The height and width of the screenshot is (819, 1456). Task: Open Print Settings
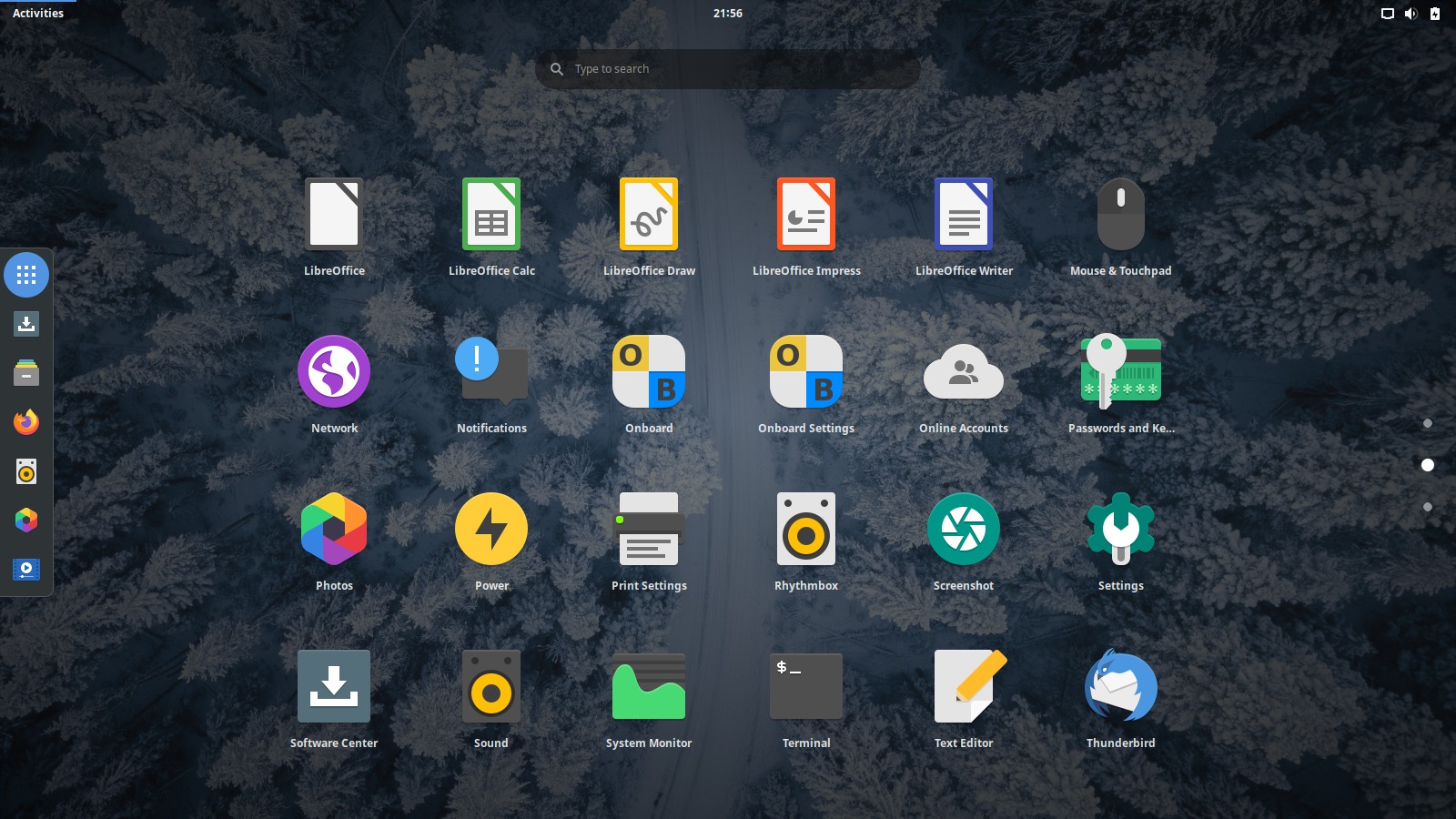point(649,529)
